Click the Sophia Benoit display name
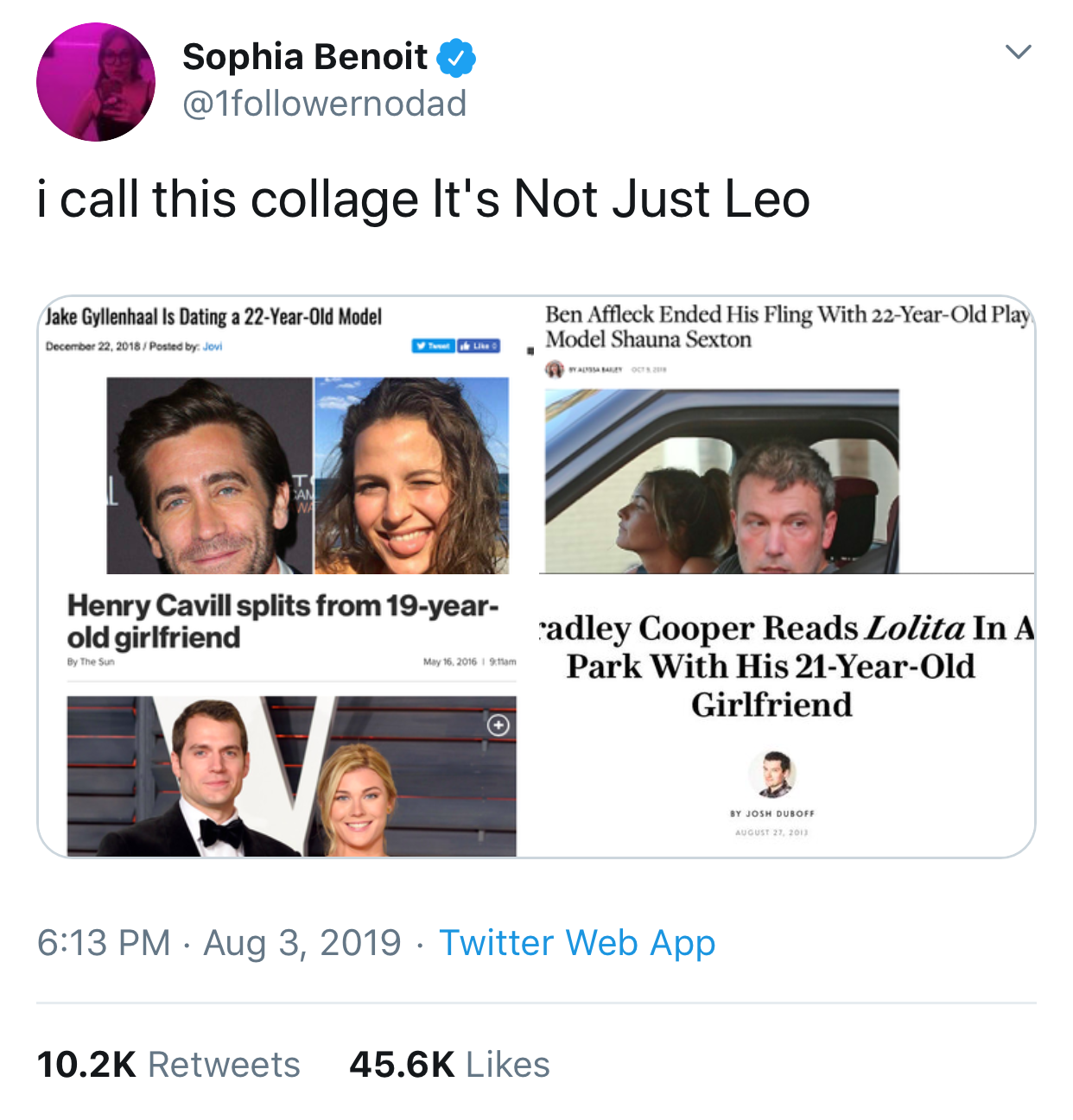Image resolution: width=1073 pixels, height=1120 pixels. 304,57
